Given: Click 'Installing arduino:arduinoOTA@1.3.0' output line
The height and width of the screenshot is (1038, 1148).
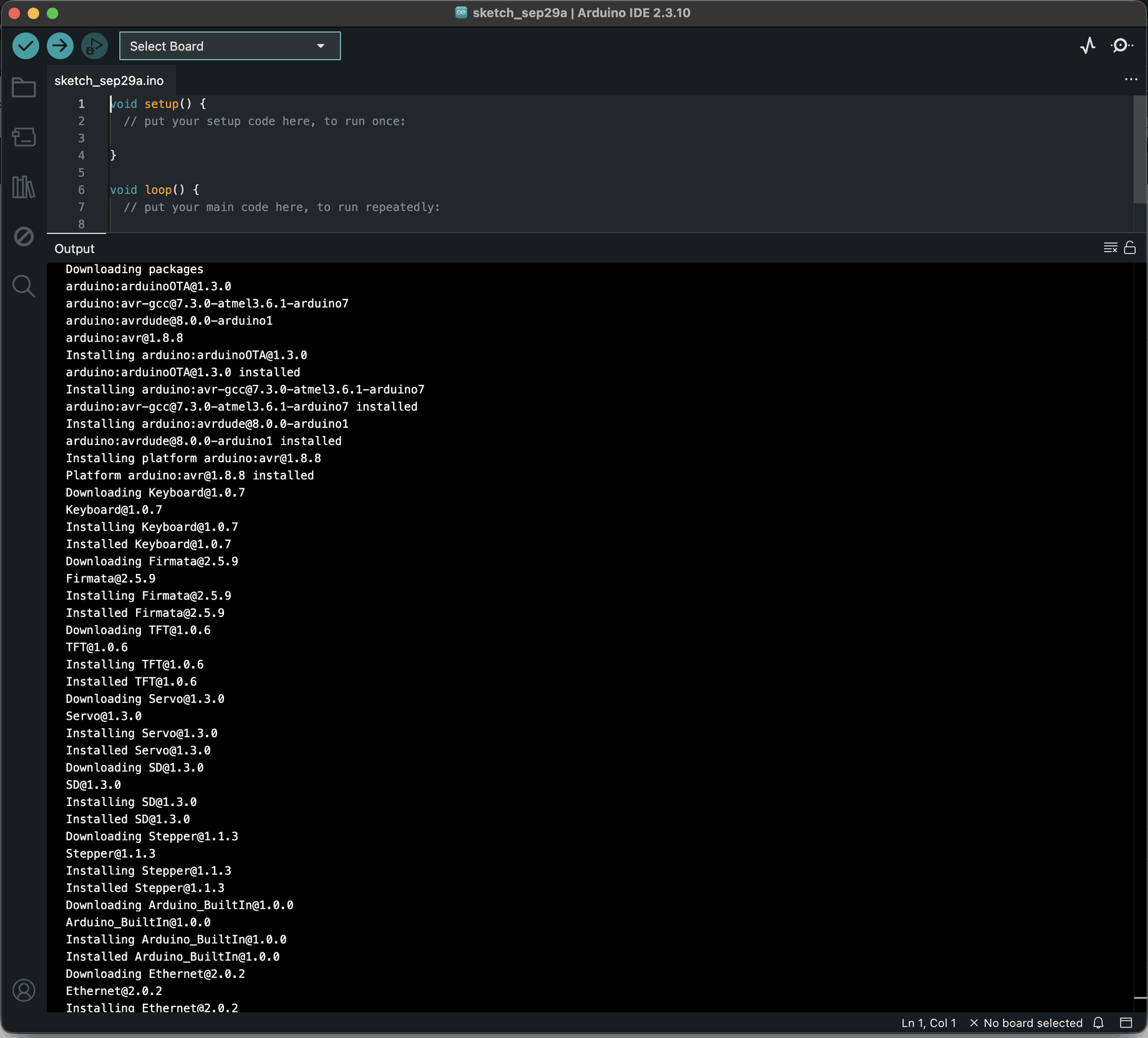Looking at the screenshot, I should (187, 355).
